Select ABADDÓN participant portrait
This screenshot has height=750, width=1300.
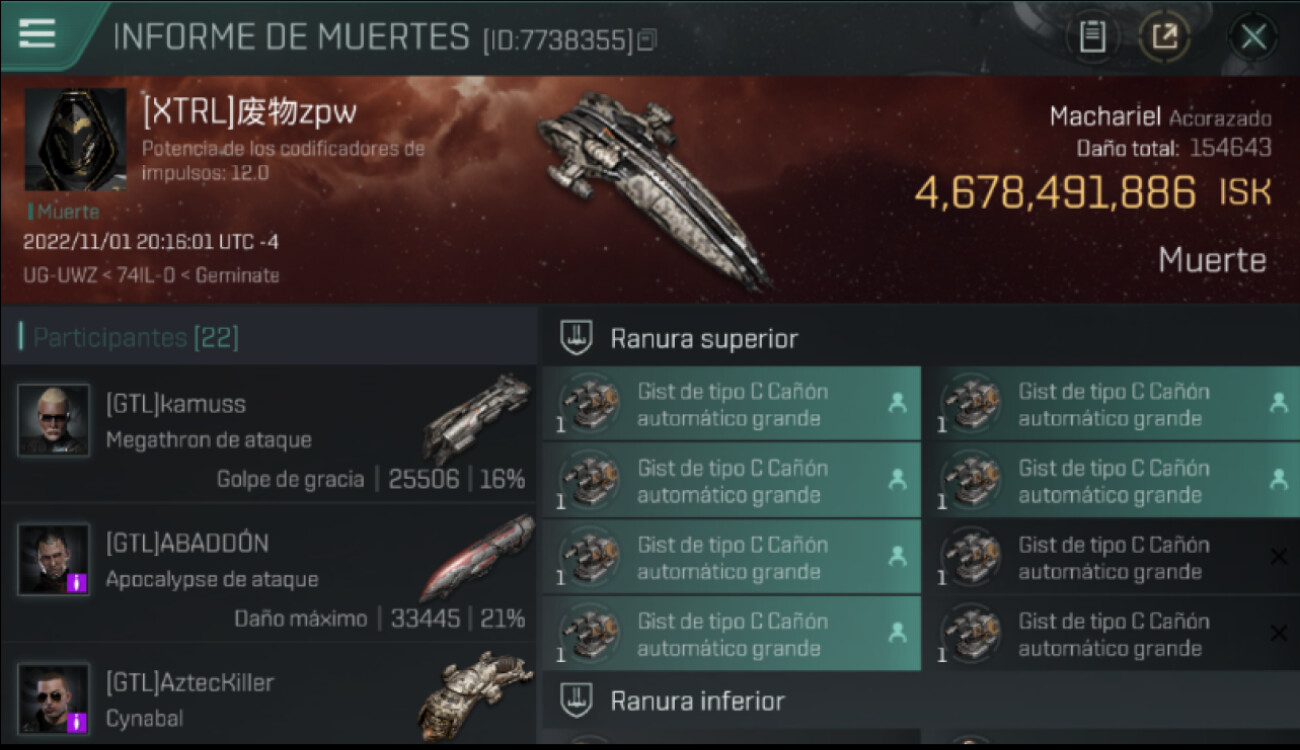coord(53,560)
